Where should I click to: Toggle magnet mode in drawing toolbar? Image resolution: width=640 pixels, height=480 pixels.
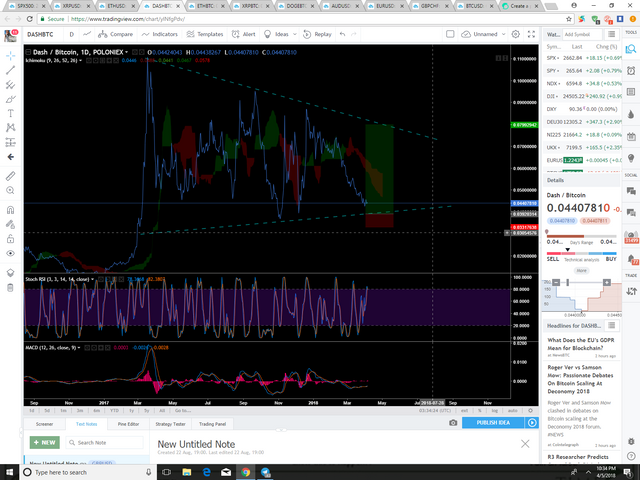click(11, 210)
